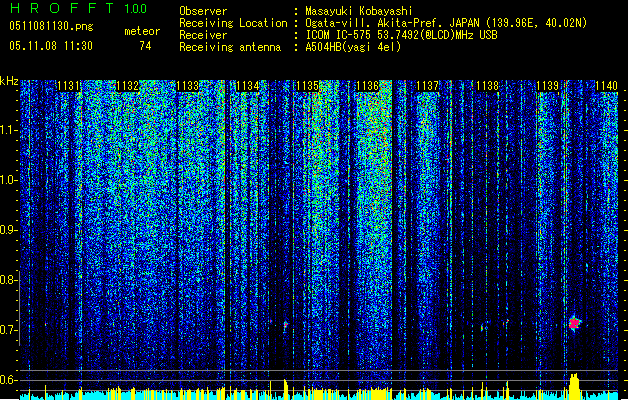Select the filename 0511081130.png
The width and height of the screenshot is (629, 400).
[x=51, y=26]
